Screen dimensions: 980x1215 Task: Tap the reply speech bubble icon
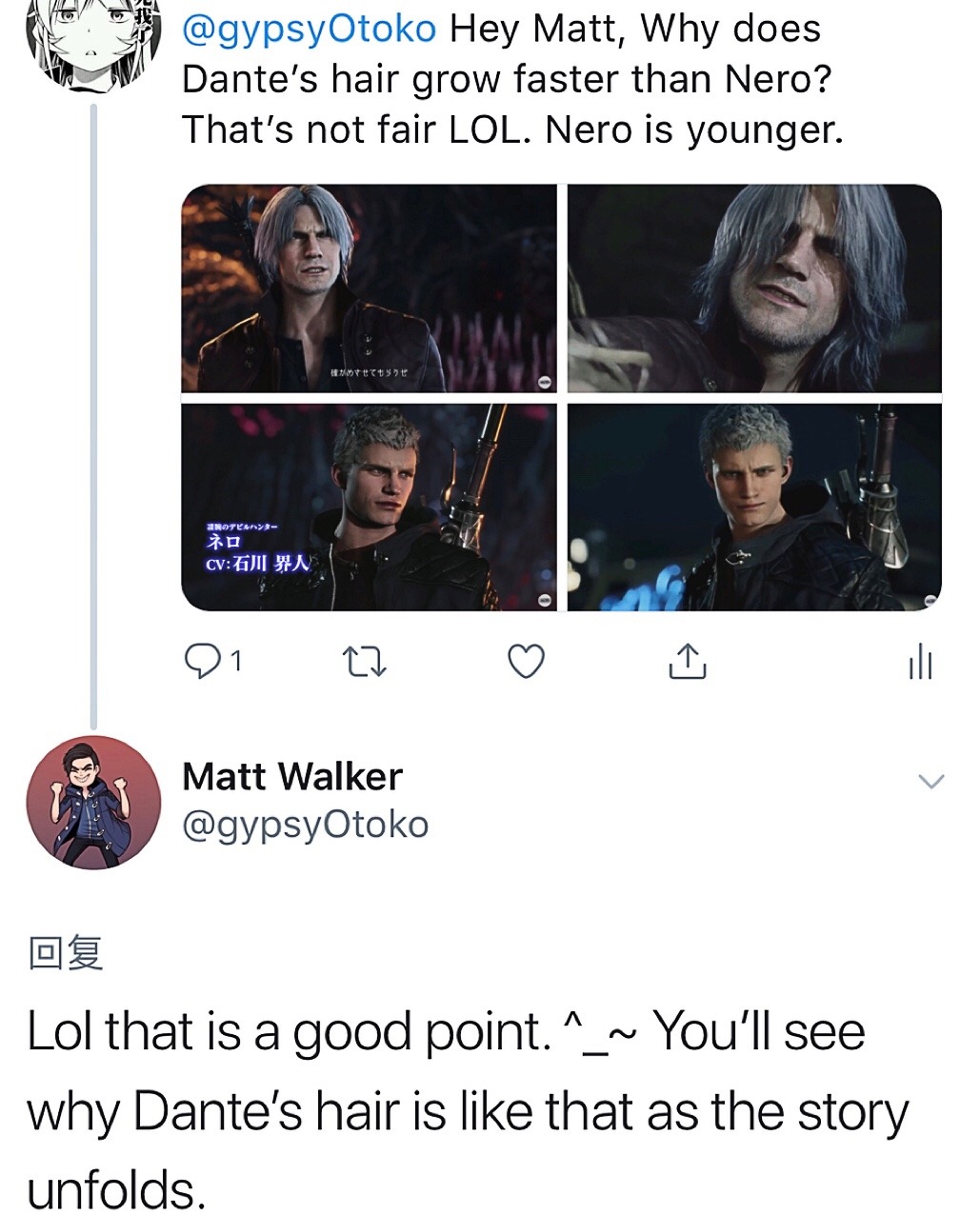click(x=200, y=661)
